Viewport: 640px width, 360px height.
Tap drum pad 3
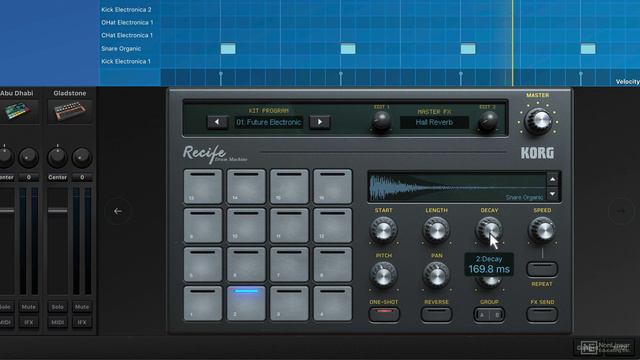pyautogui.click(x=289, y=303)
